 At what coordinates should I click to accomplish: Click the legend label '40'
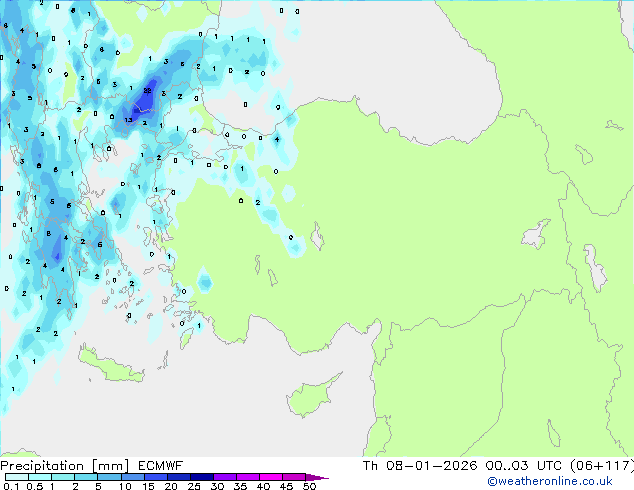(263, 486)
